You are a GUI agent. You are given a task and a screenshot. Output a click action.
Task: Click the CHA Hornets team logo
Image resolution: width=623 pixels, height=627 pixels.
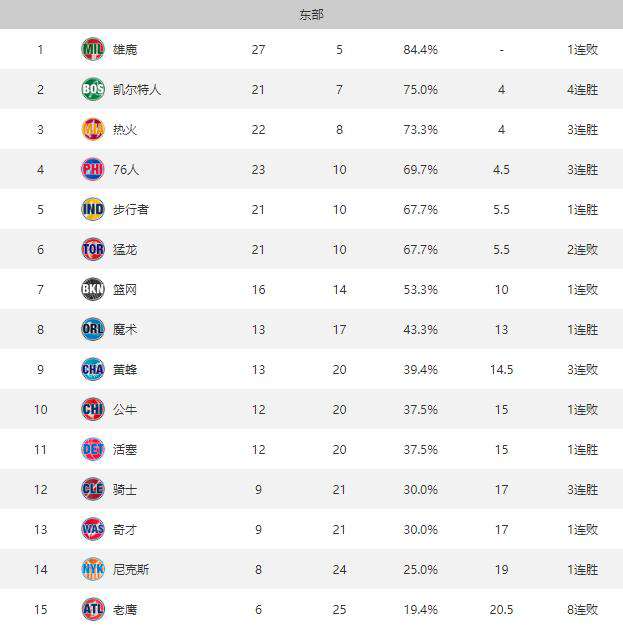93,369
